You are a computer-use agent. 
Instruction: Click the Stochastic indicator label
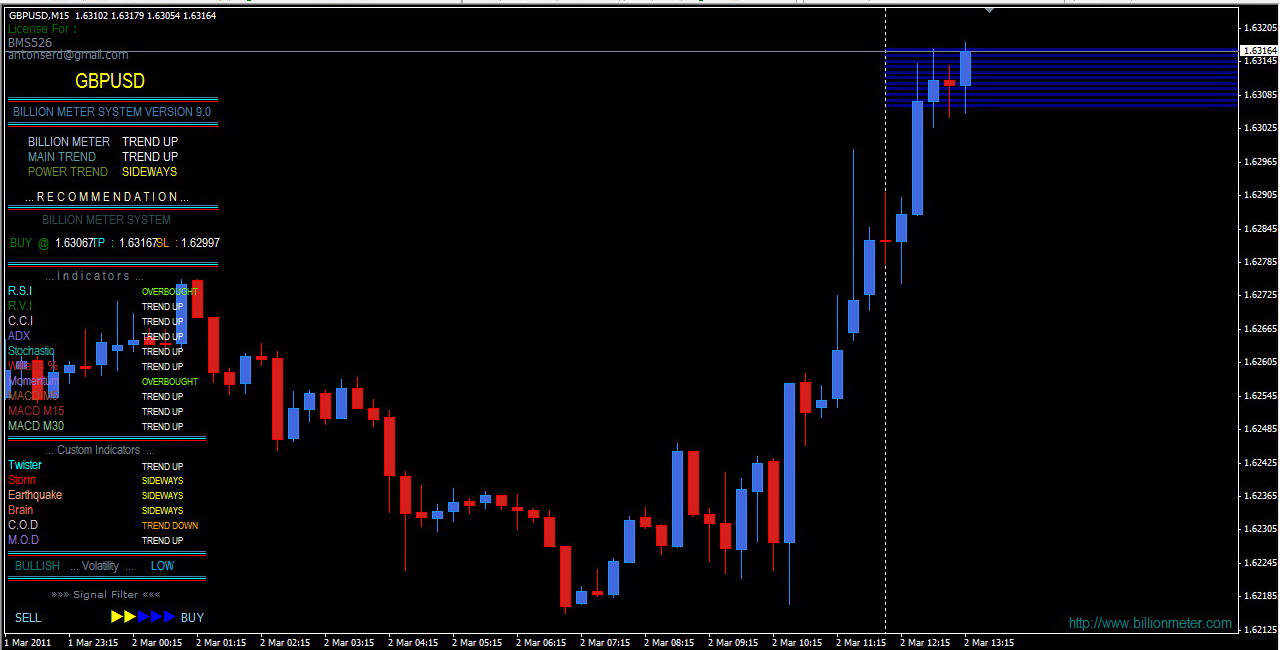tap(31, 351)
